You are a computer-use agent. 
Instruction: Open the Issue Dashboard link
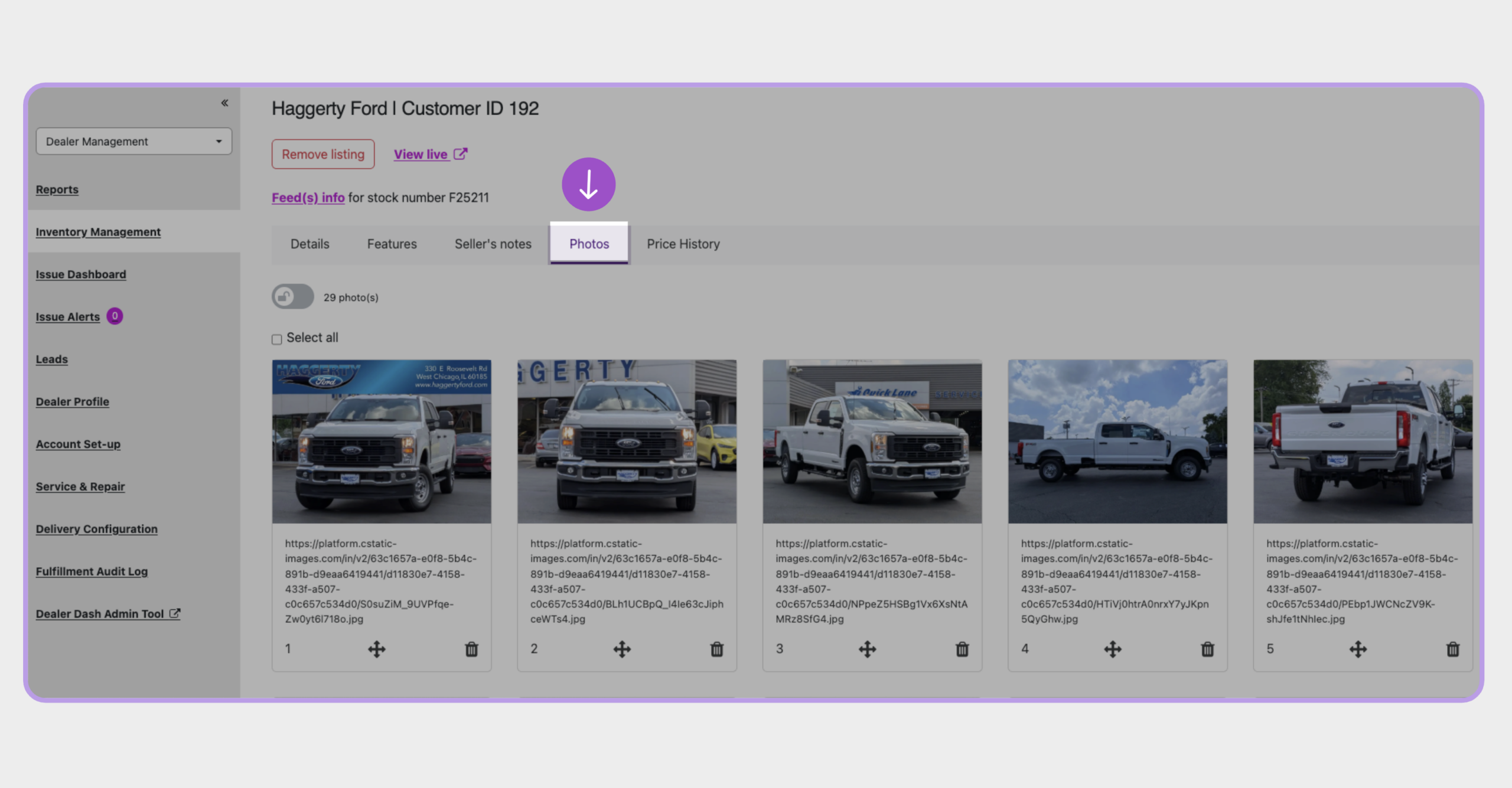tap(81, 274)
